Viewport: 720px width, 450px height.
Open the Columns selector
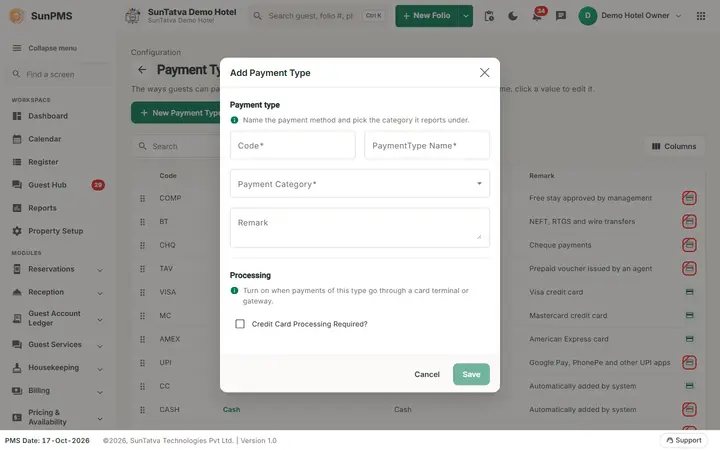pyautogui.click(x=674, y=146)
